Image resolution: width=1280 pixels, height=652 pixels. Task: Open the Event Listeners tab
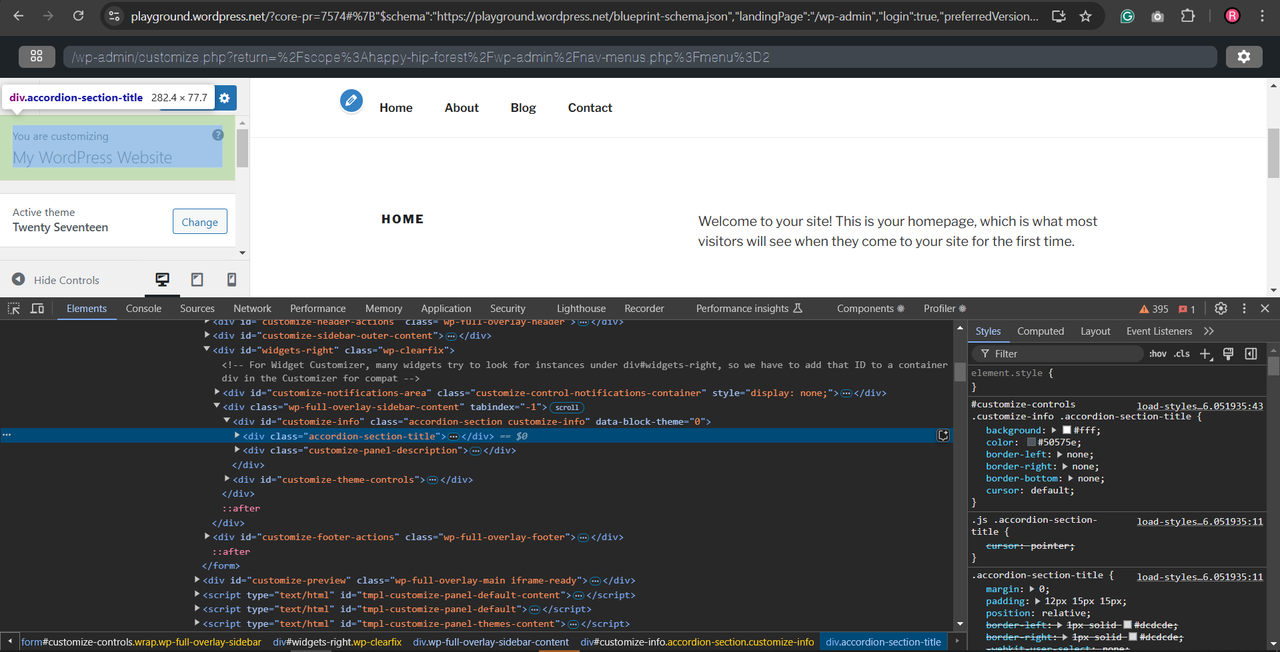click(x=1159, y=331)
